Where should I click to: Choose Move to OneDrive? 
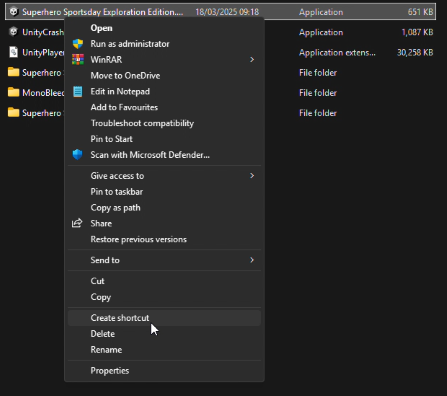pos(164,75)
